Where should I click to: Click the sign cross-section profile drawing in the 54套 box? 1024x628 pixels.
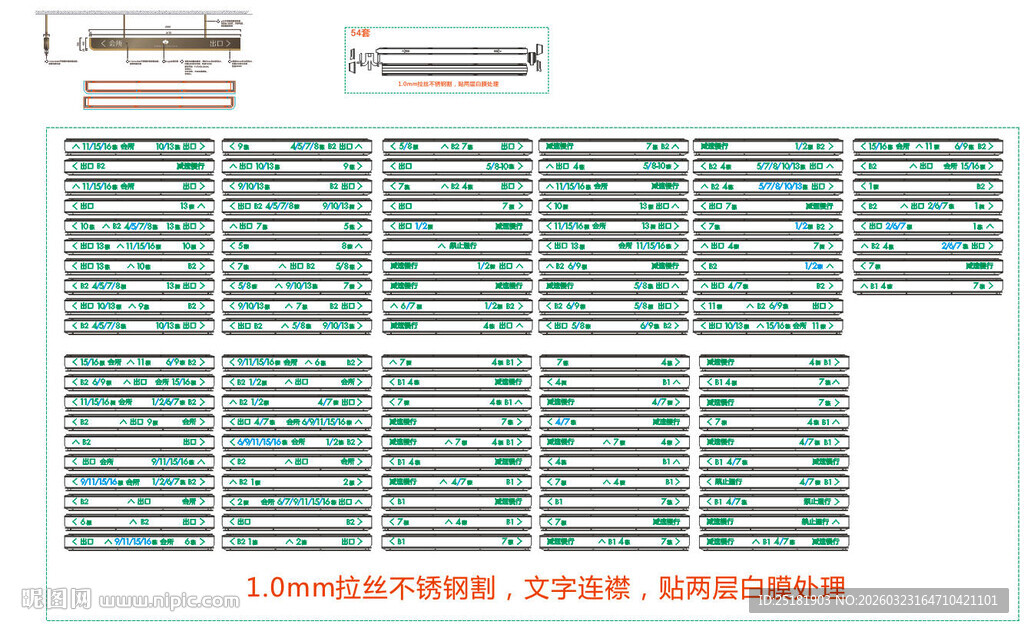tap(447, 61)
